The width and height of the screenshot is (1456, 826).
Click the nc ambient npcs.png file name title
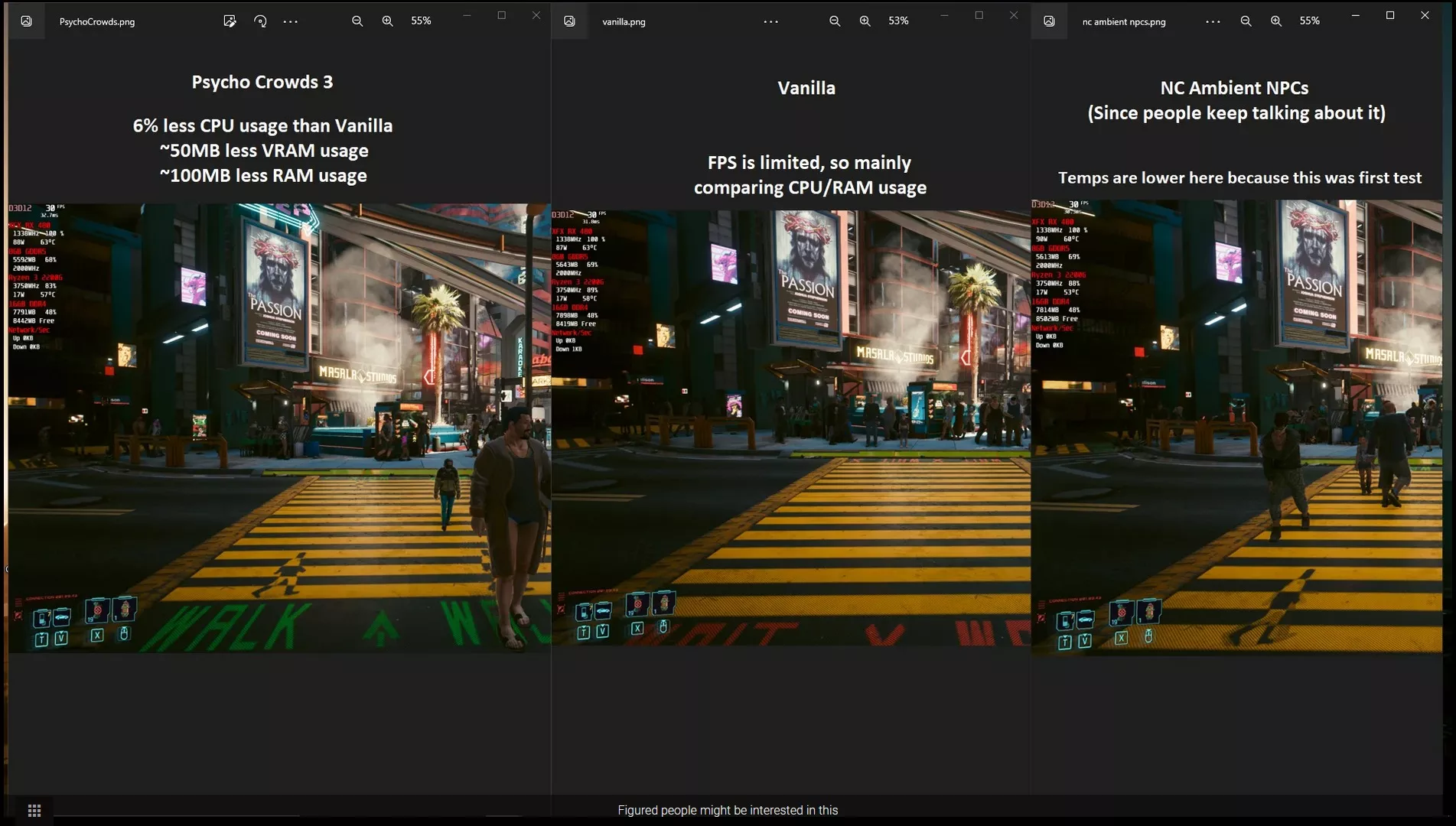click(x=1124, y=22)
